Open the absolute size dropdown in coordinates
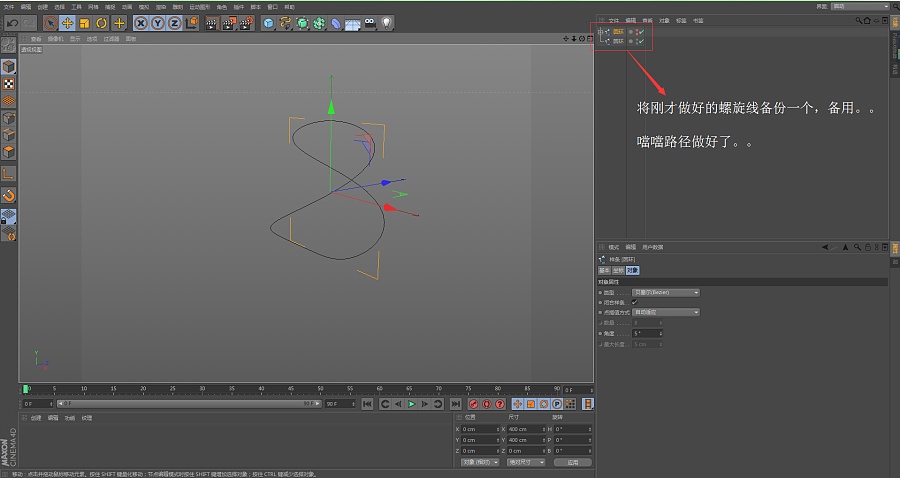The width and height of the screenshot is (900, 478). [x=526, y=462]
